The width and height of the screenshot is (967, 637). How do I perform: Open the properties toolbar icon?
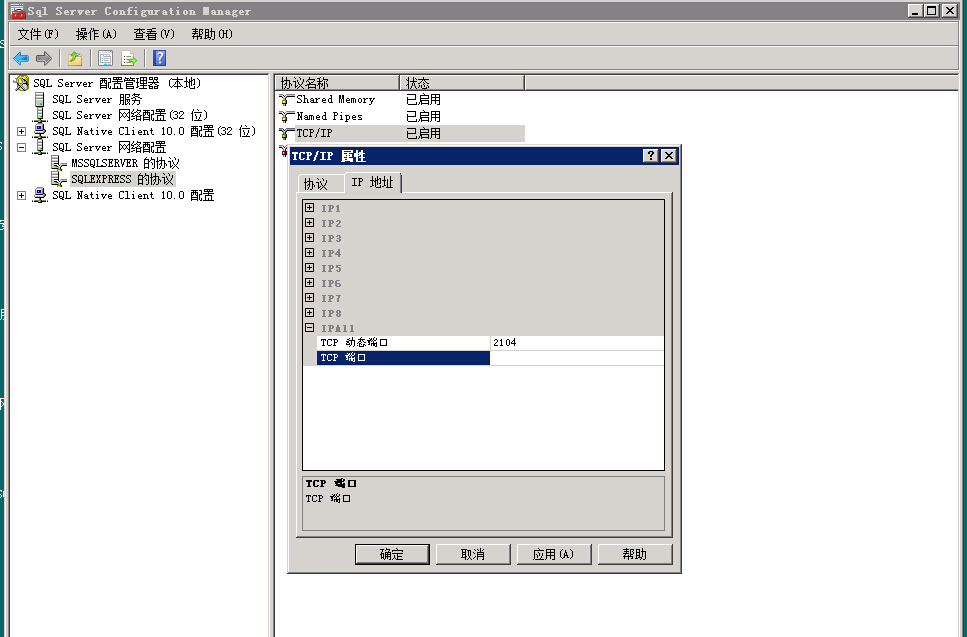point(105,59)
